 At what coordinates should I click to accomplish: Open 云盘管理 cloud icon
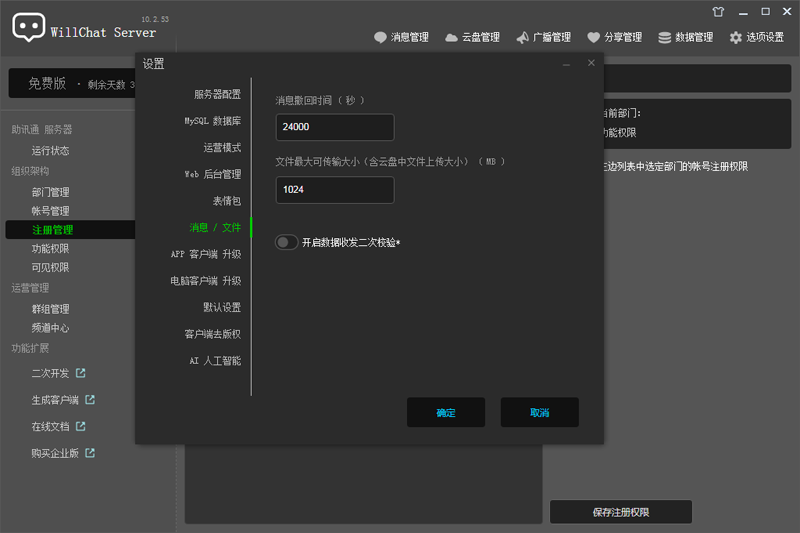point(451,38)
